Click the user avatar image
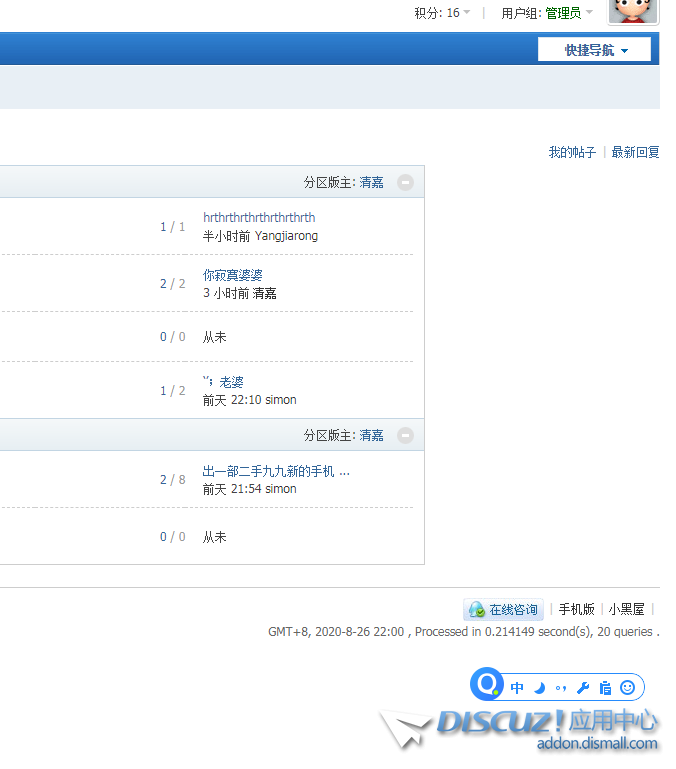The image size is (676, 769). (634, 11)
